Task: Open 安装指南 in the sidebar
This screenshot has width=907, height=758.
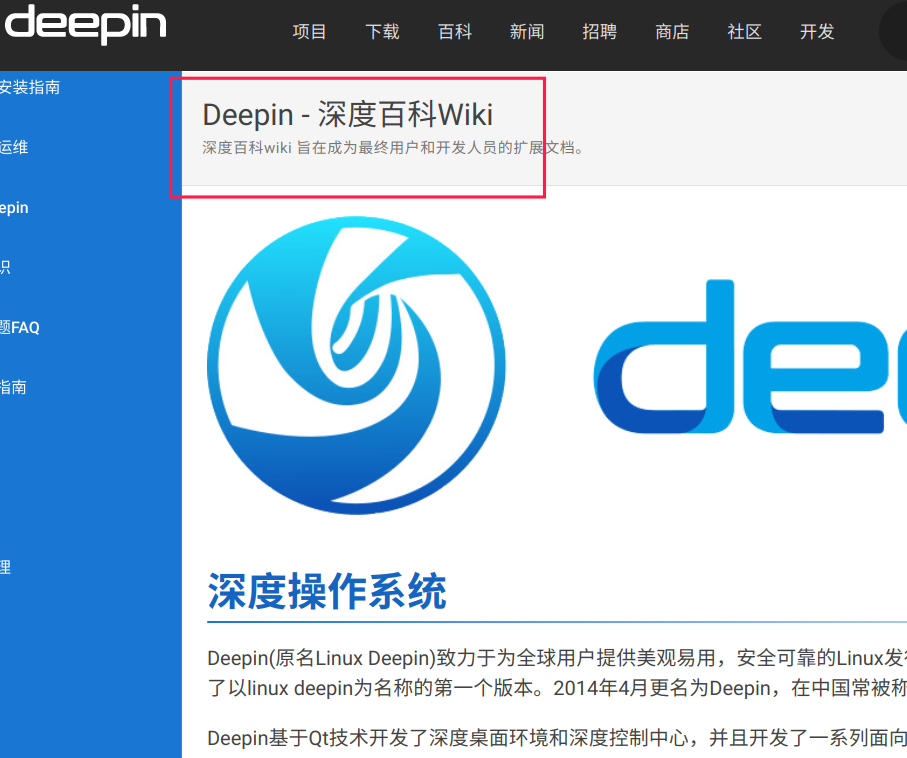Action: click(30, 87)
